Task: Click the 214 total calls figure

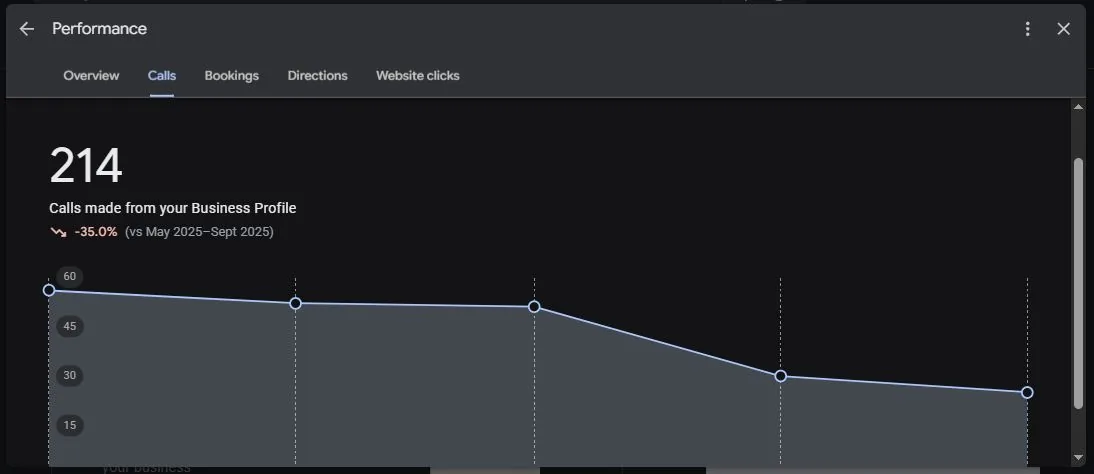Action: (x=86, y=166)
